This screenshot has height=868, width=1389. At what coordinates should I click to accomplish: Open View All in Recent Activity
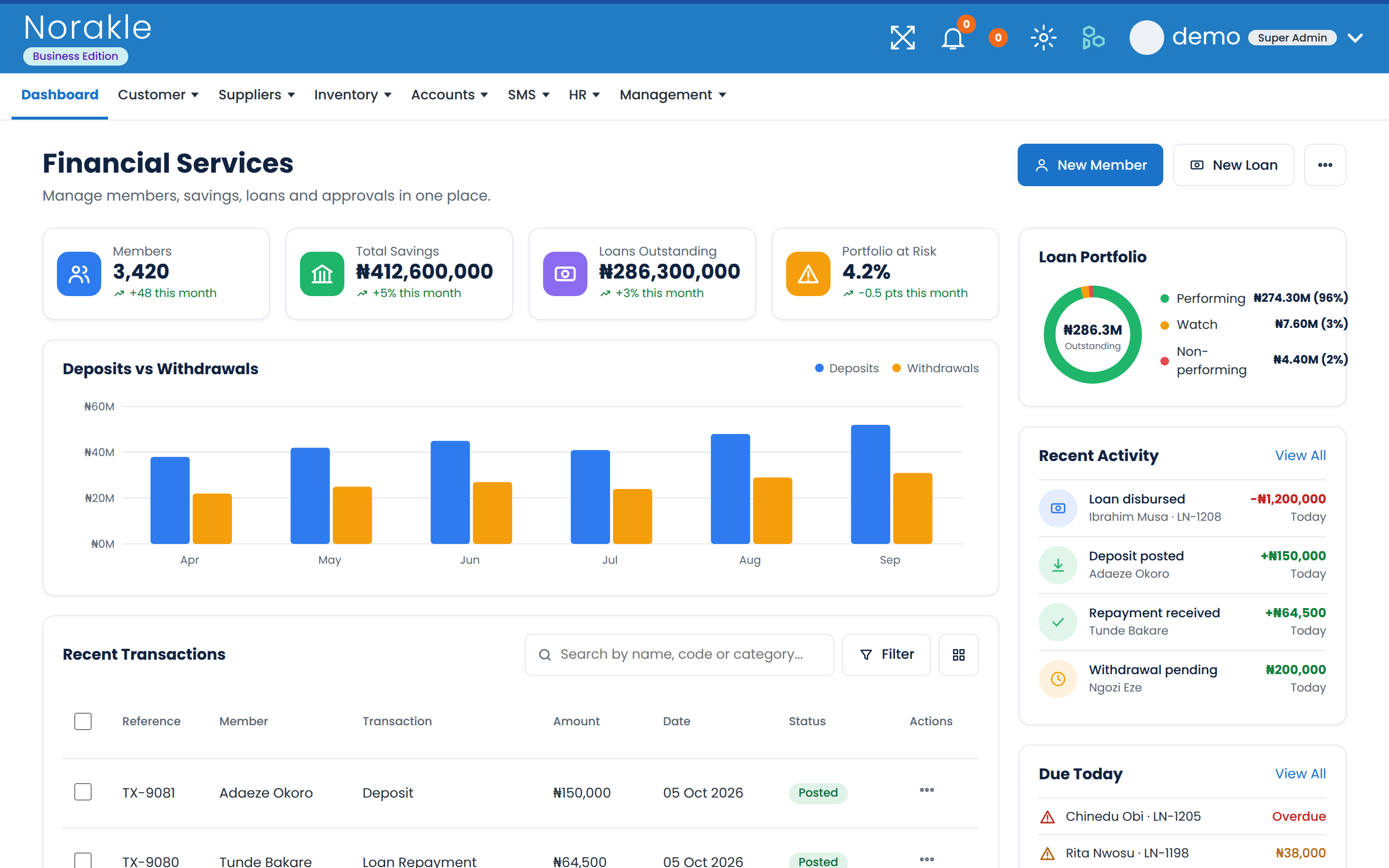click(x=1300, y=455)
